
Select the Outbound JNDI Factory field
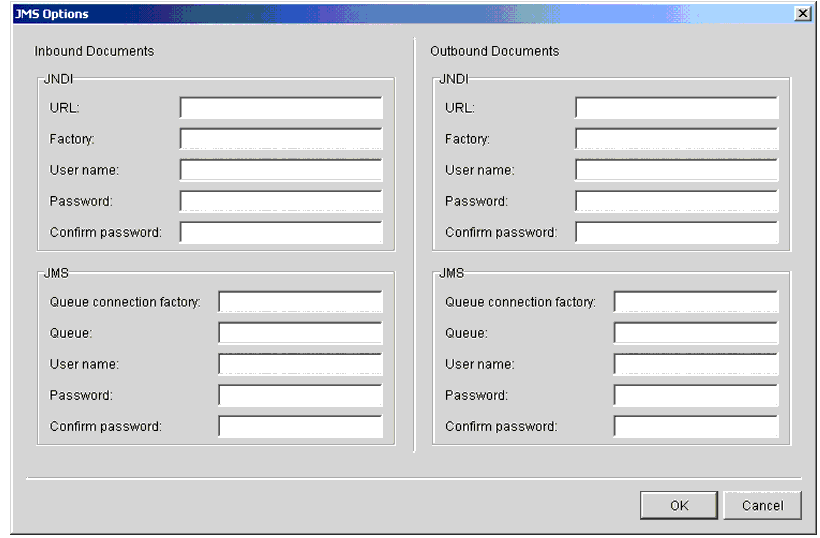coord(677,139)
